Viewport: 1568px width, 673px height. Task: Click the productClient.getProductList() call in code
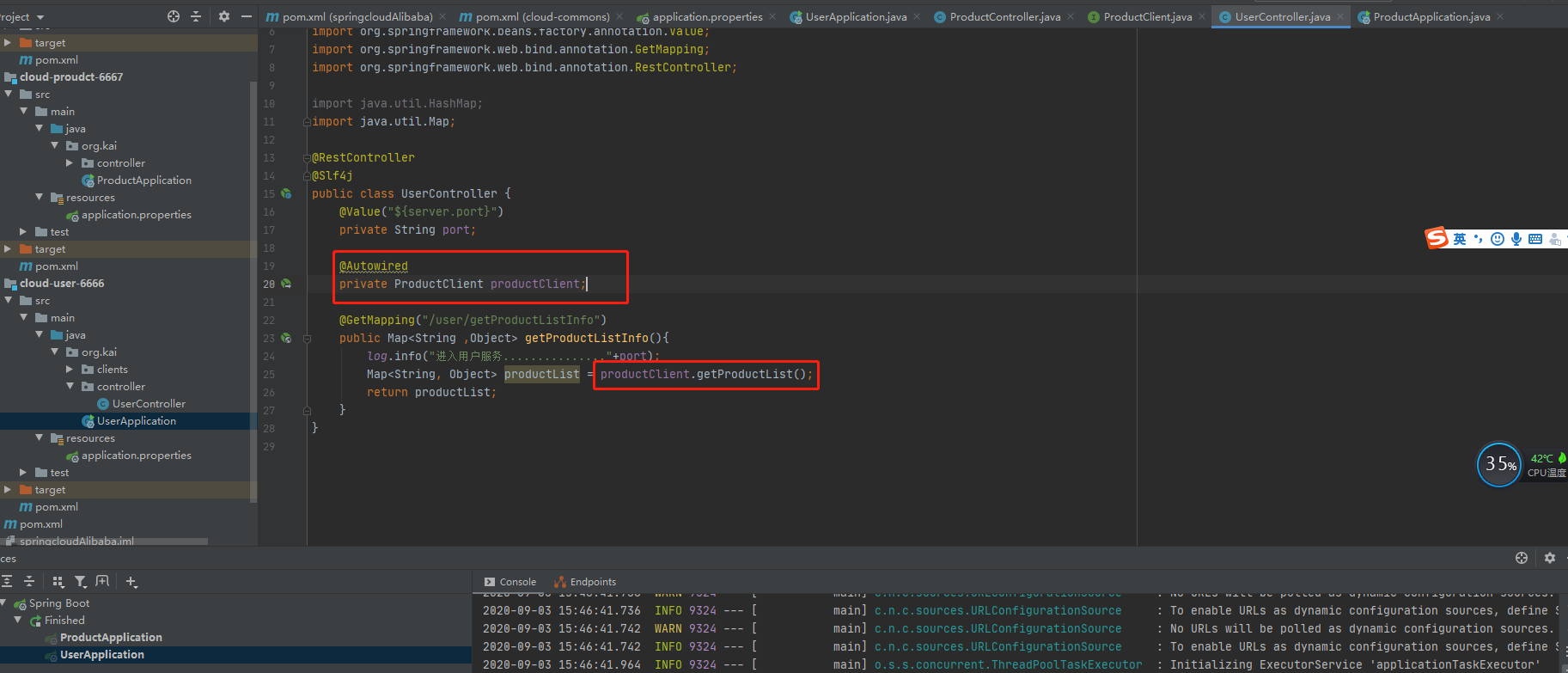706,374
